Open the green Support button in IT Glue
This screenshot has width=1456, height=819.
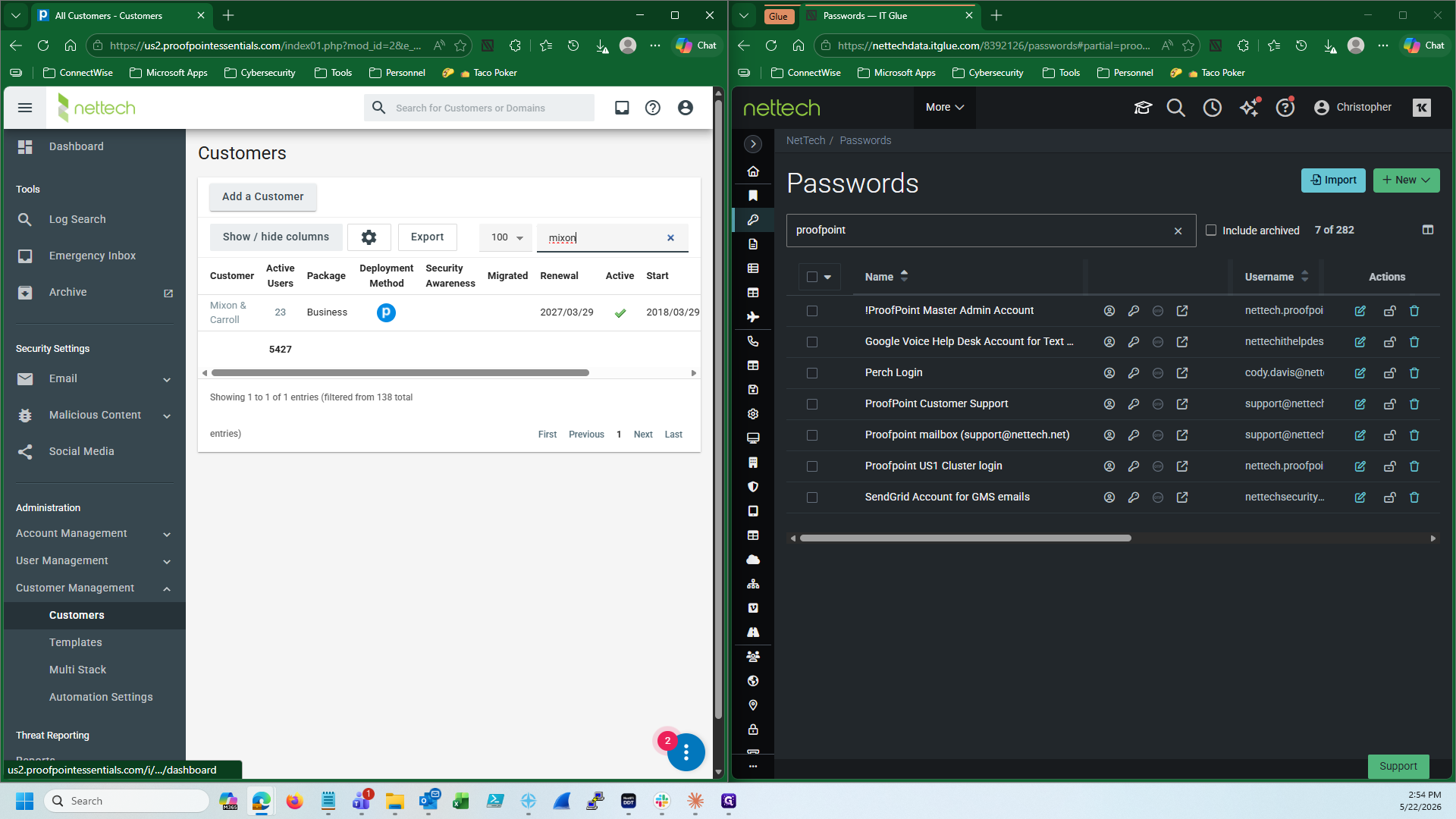coord(1398,766)
